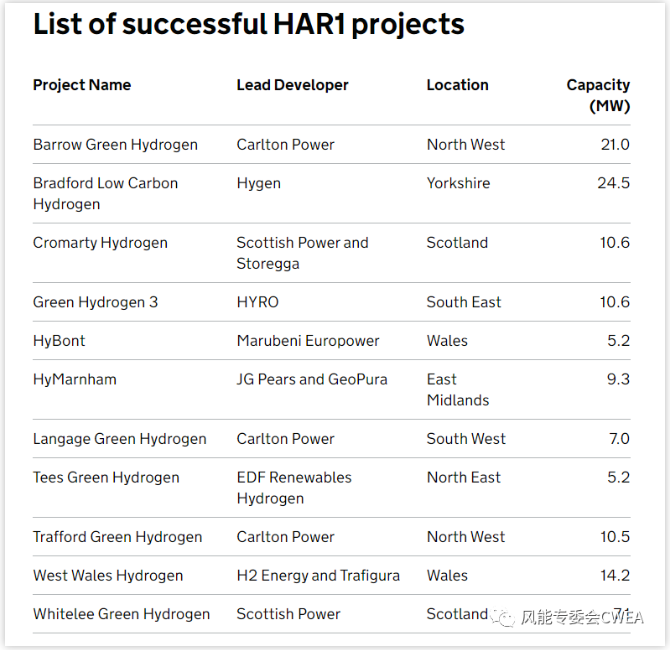Click the 'Location' column header
Screen dimensions: 670x650
pyautogui.click(x=458, y=85)
